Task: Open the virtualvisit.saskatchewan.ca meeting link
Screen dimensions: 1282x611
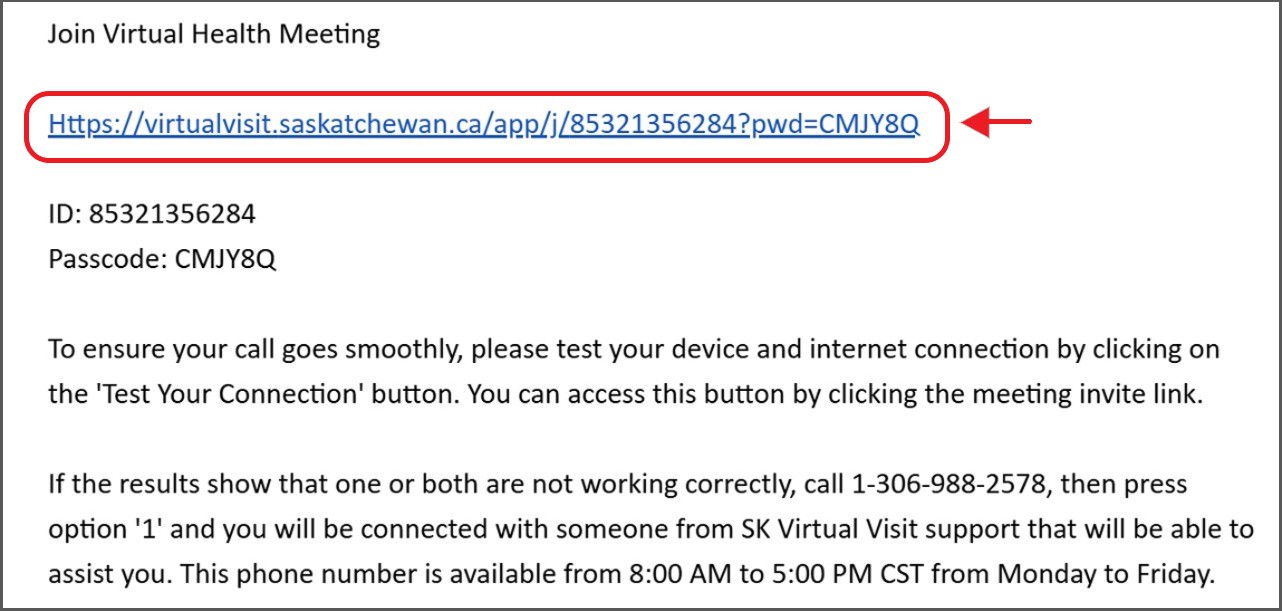Action: tap(483, 124)
